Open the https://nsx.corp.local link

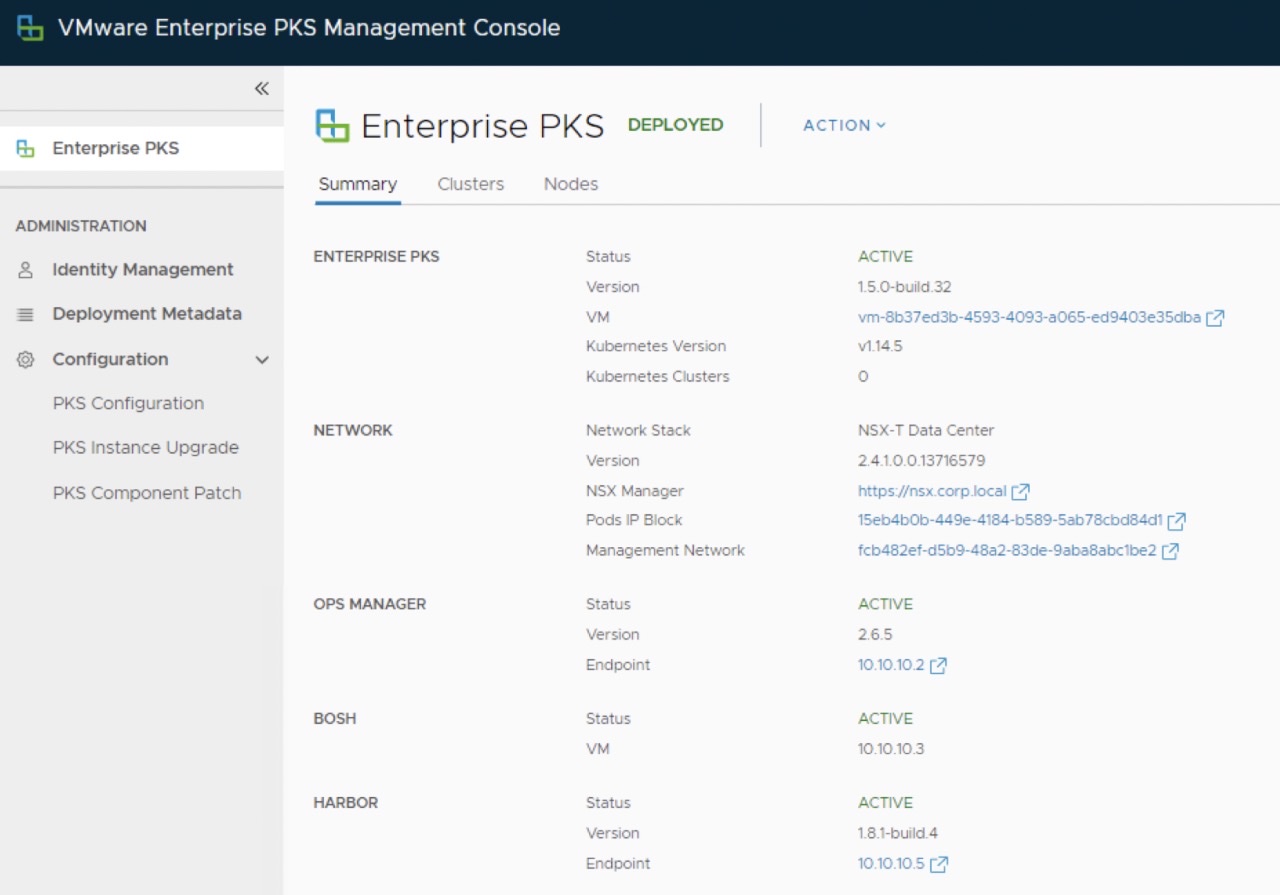[932, 491]
